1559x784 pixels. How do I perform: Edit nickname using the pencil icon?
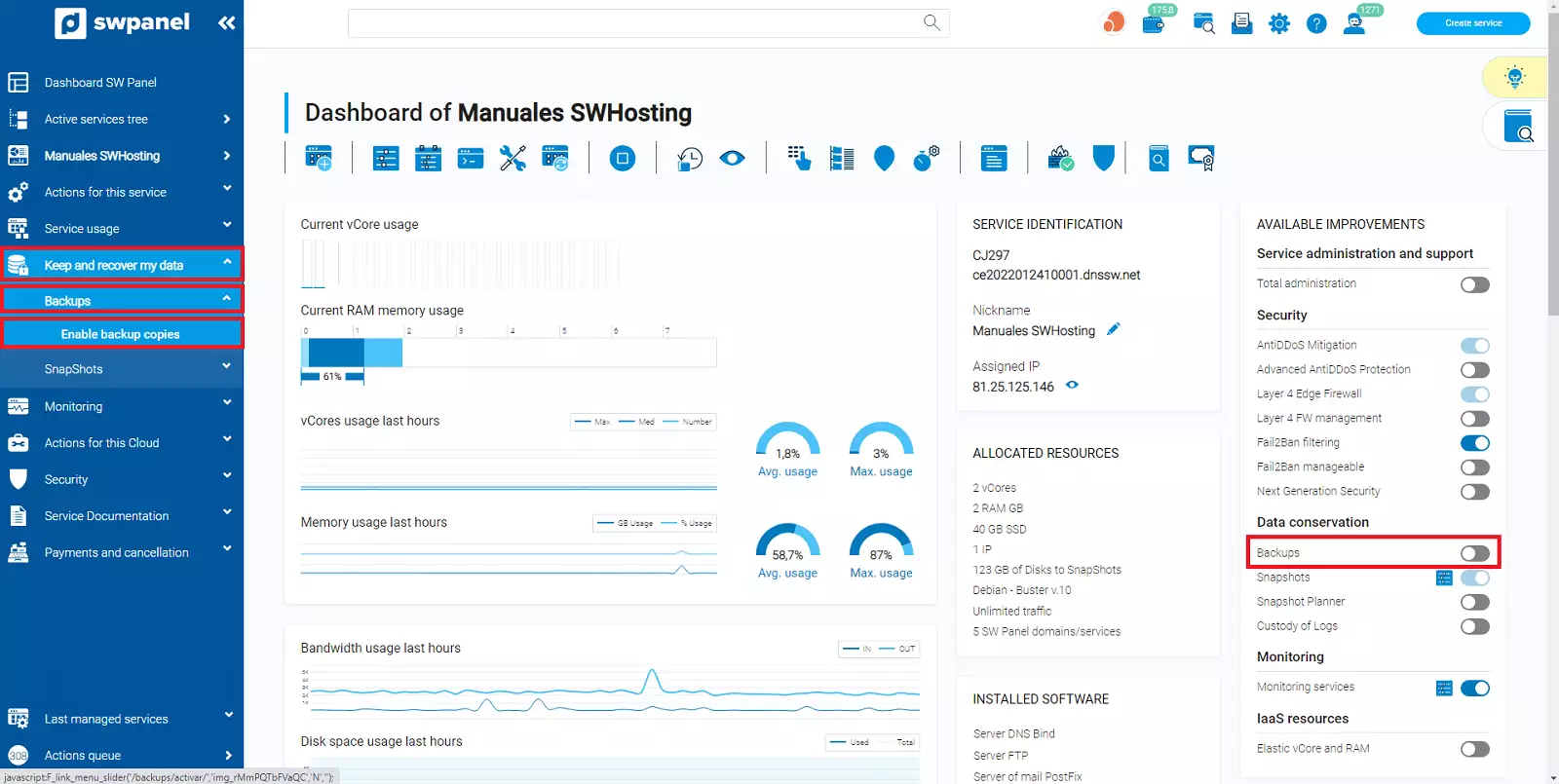click(1113, 330)
